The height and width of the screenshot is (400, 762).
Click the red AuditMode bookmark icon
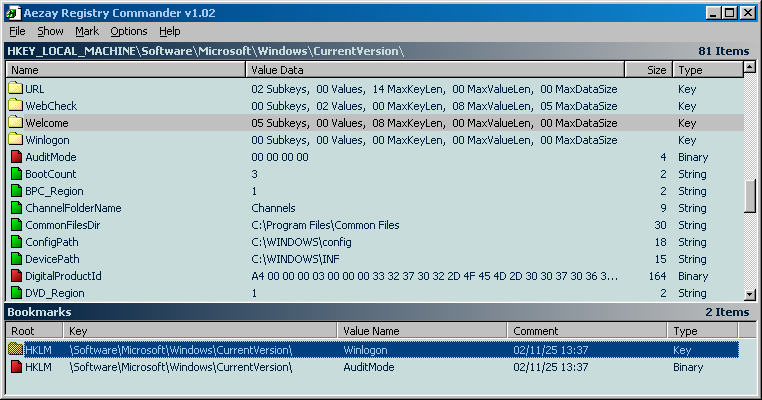[16, 366]
